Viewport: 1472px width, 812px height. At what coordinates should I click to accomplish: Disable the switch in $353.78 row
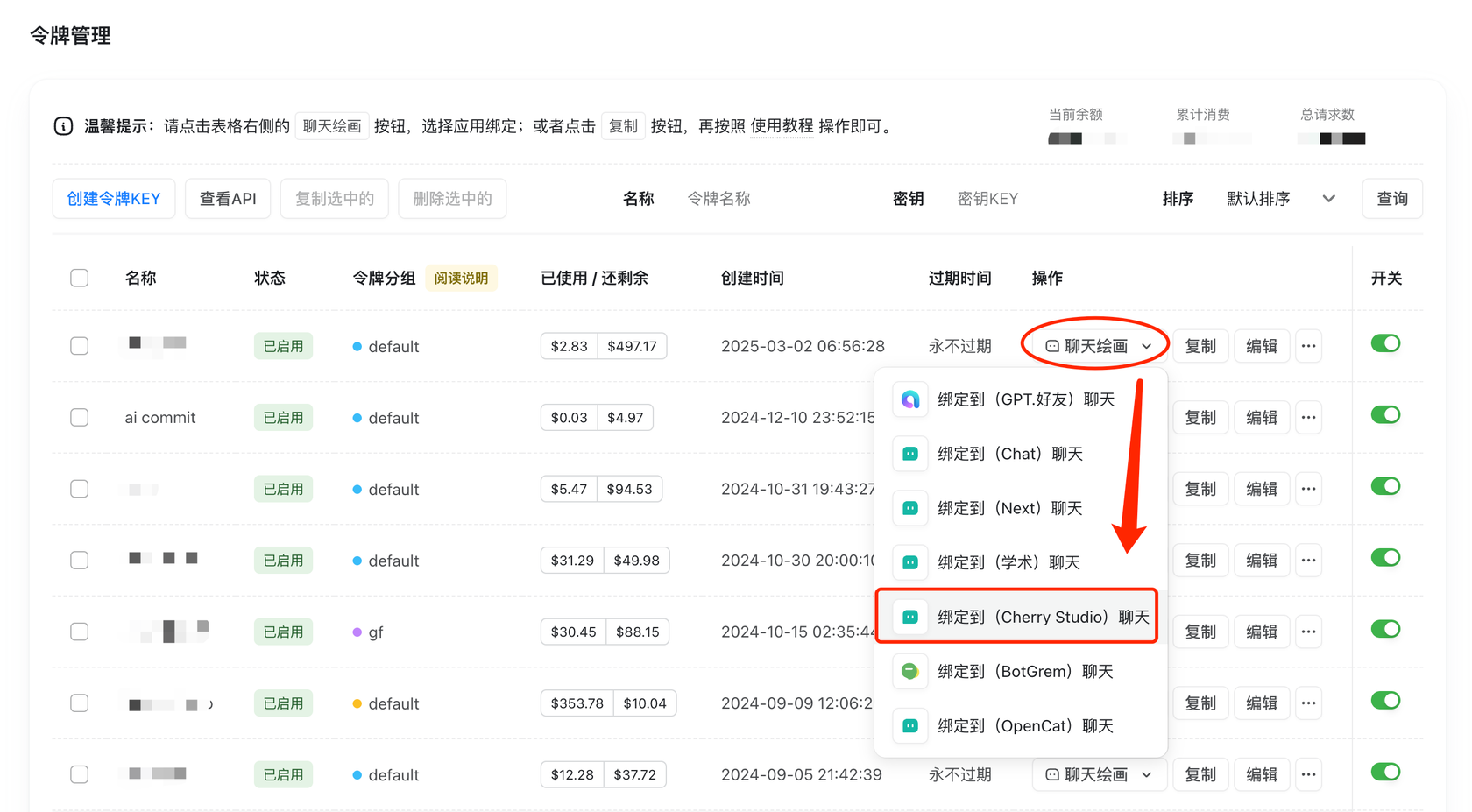tap(1385, 701)
